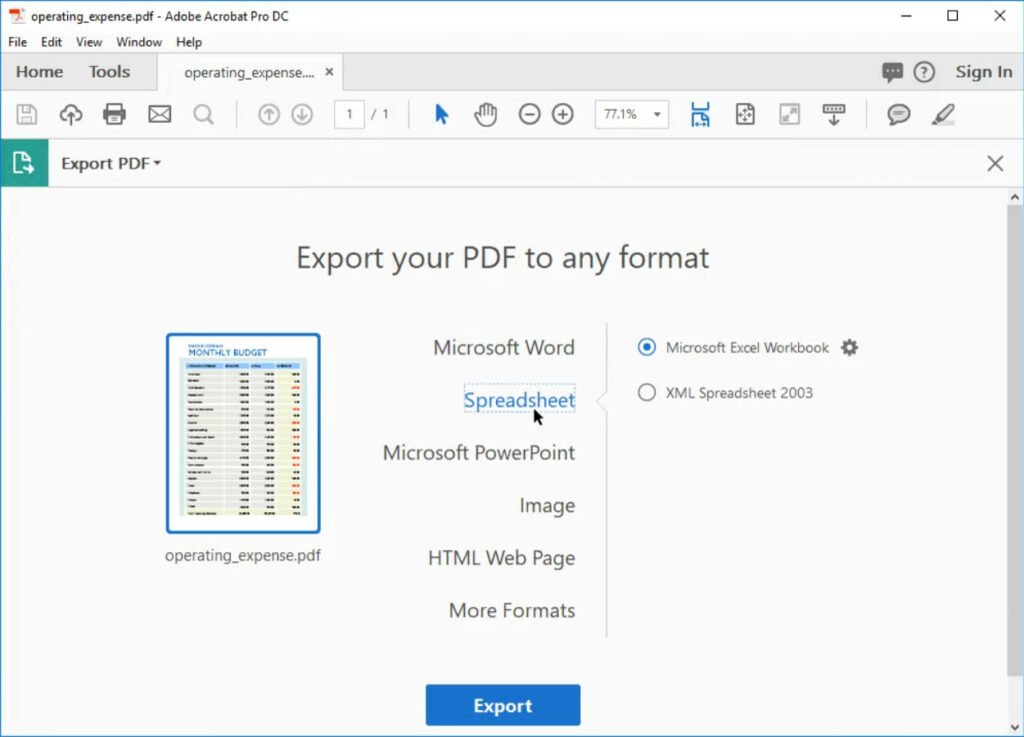Switch to the Tools tab

[108, 71]
